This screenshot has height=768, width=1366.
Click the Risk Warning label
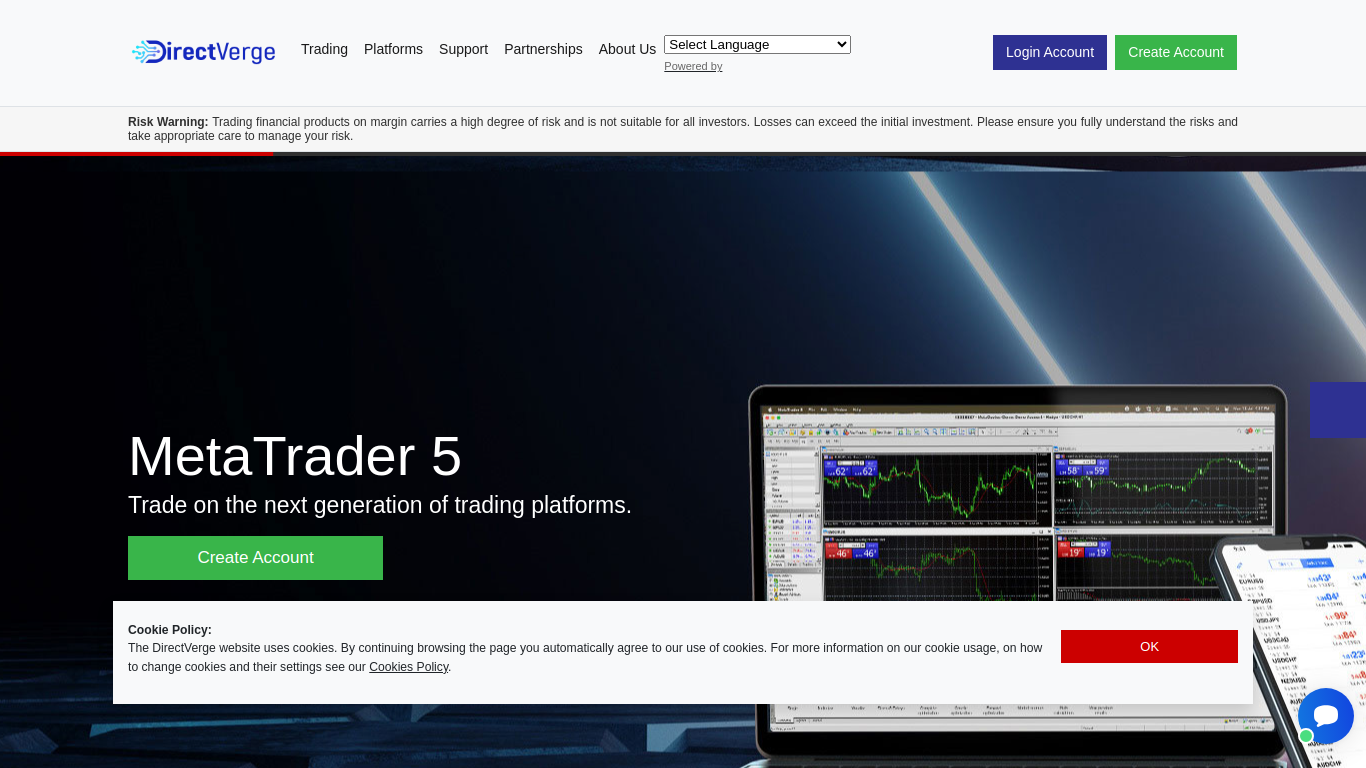pos(168,122)
